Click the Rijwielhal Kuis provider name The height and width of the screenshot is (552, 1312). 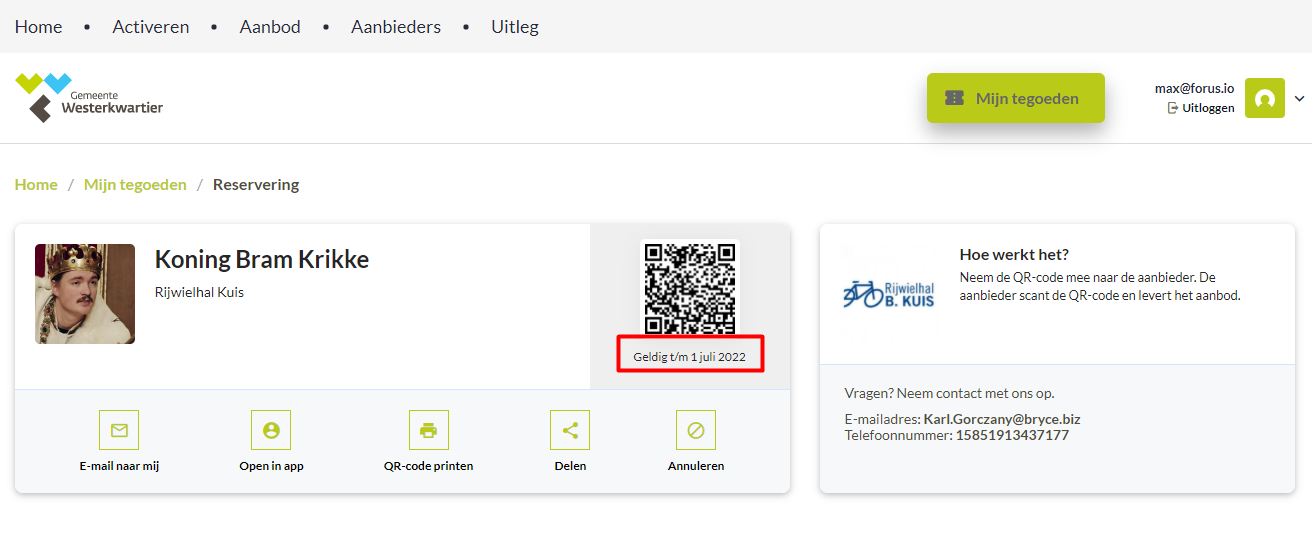(200, 292)
